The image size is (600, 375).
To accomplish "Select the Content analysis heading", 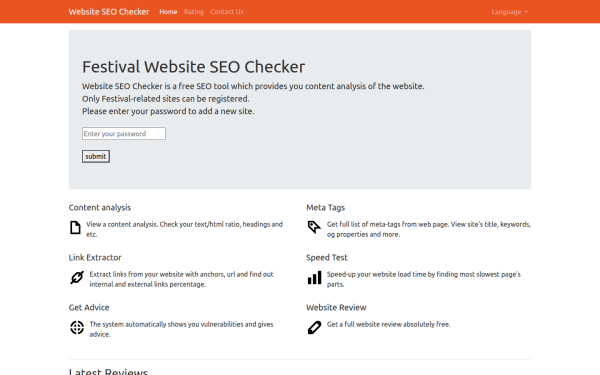I will tap(99, 207).
